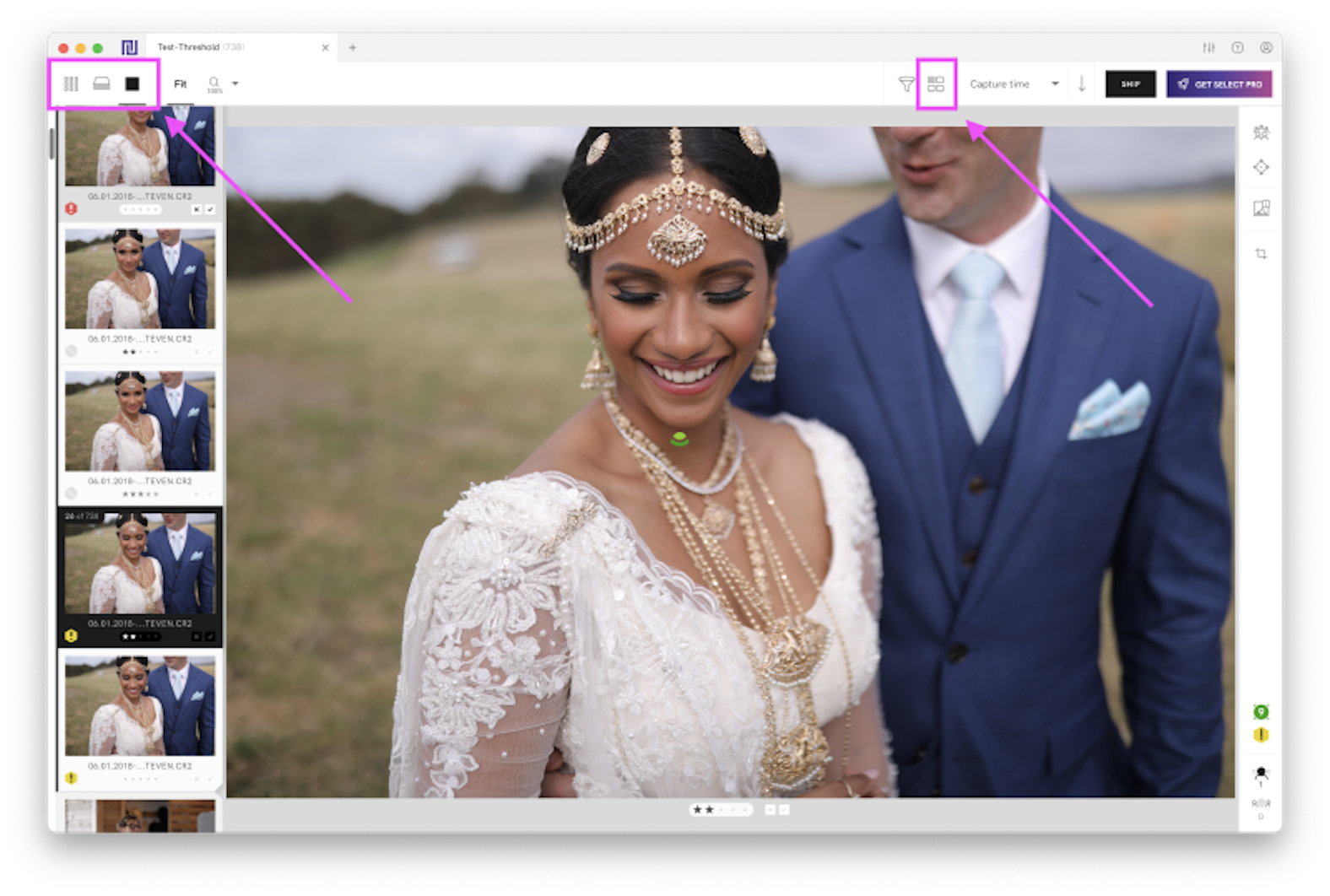This screenshot has width=1330, height=896.
Task: Open the Capture time sort dropdown
Action: tap(1014, 84)
